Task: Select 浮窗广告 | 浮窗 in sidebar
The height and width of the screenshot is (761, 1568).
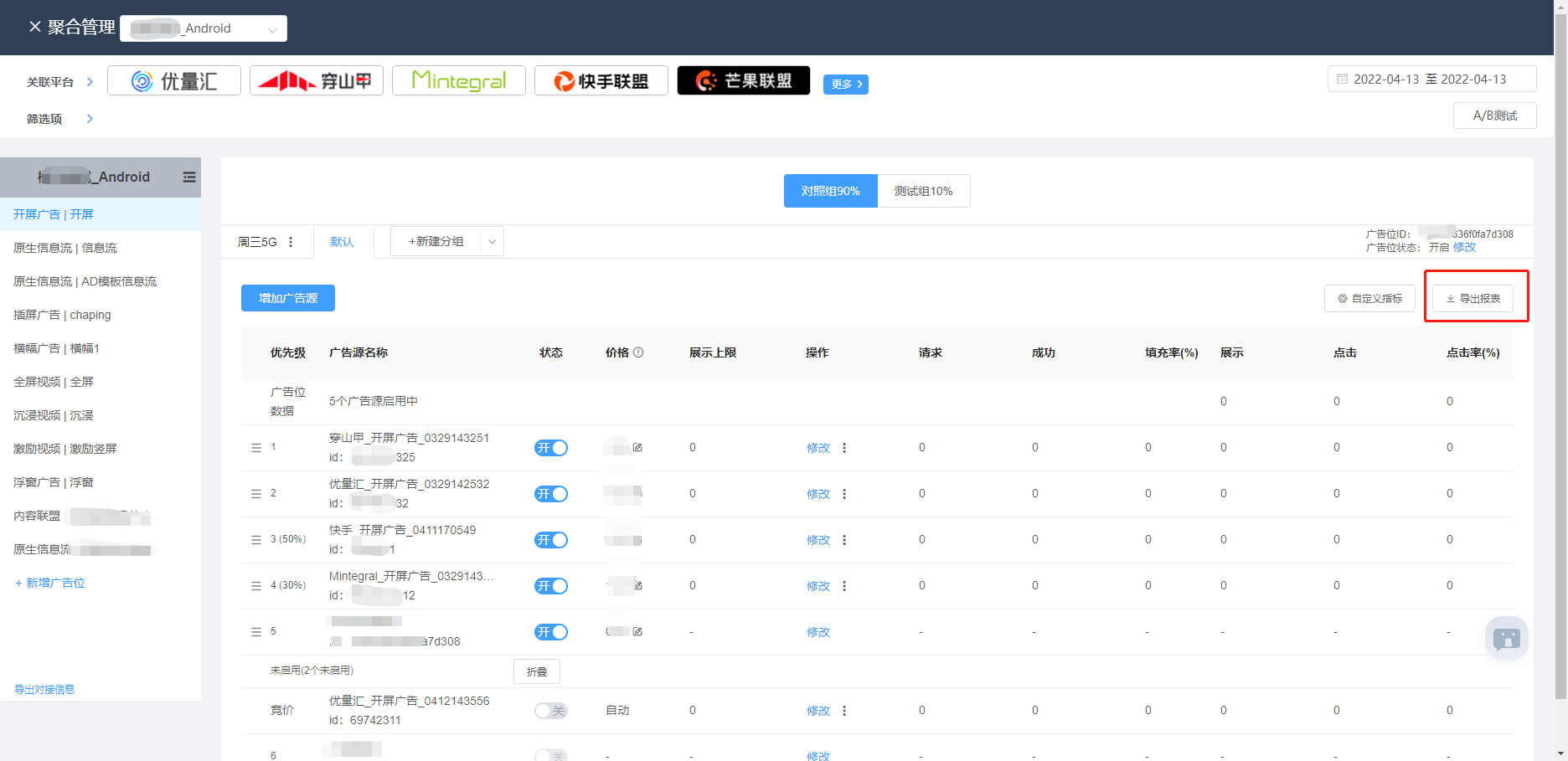Action: pos(101,482)
